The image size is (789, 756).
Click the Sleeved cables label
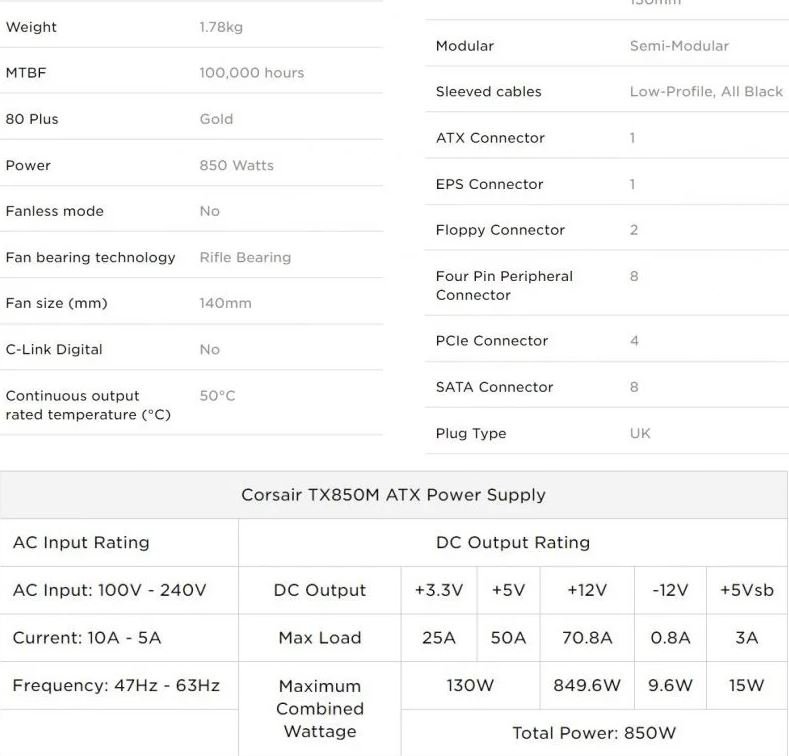tap(489, 92)
